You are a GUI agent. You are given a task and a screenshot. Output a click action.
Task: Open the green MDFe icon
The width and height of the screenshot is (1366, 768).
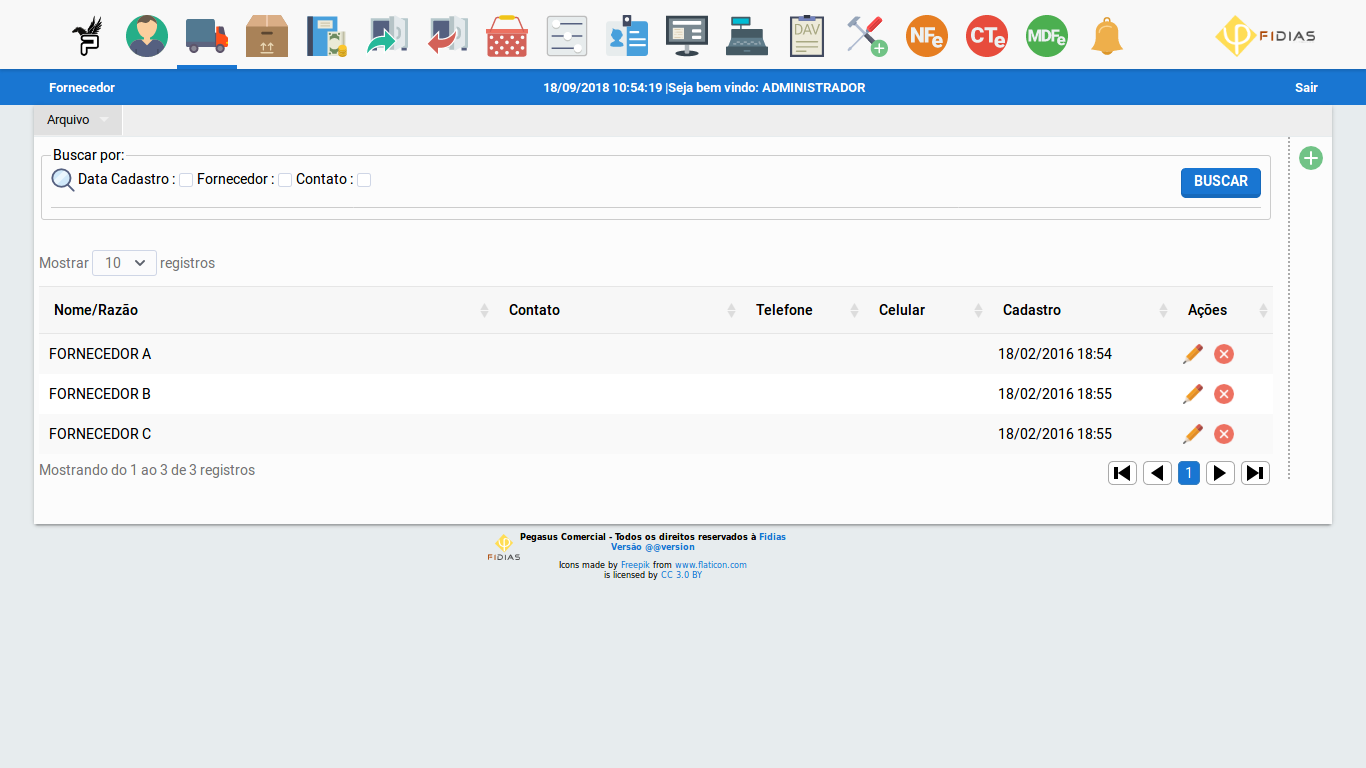pos(1046,36)
